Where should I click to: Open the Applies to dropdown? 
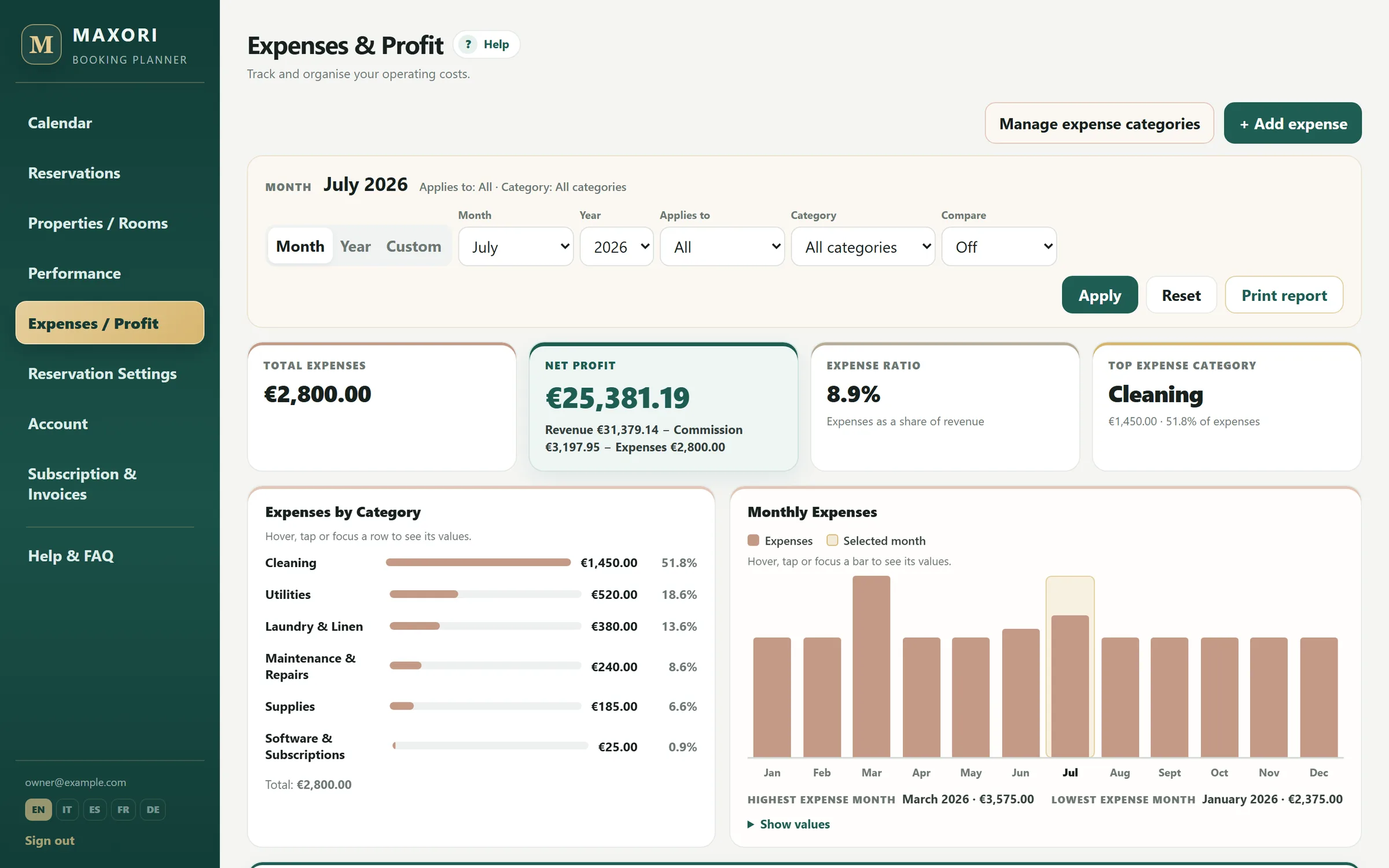(x=722, y=247)
